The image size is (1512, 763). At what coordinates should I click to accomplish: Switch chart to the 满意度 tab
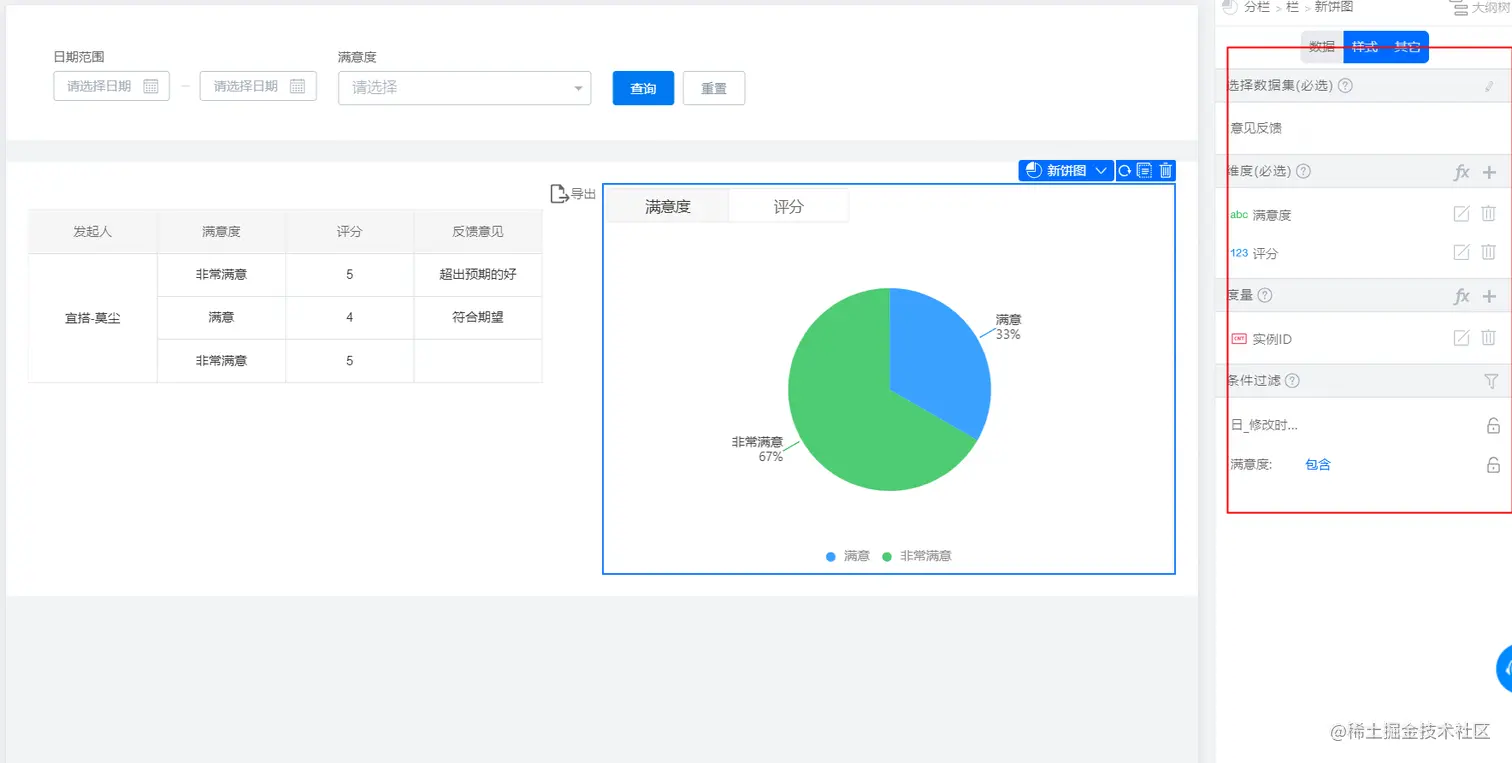668,207
